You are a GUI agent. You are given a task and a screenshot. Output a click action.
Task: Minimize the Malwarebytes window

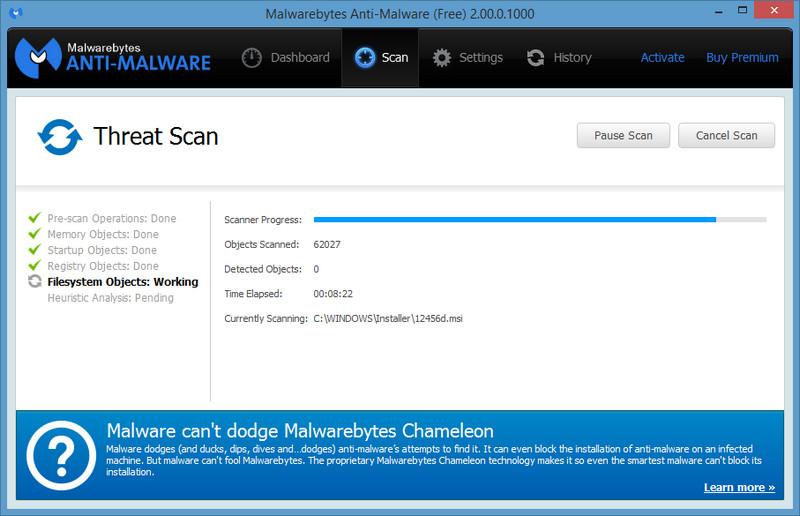(719, 11)
